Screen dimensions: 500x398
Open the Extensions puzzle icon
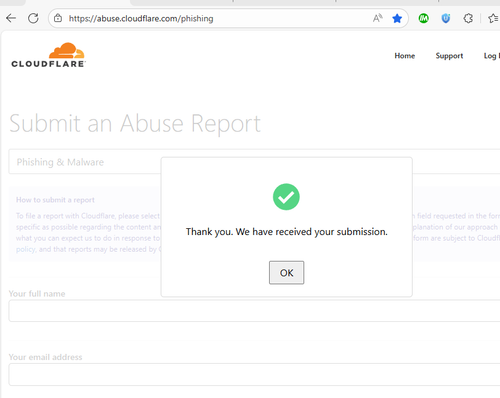click(x=468, y=18)
